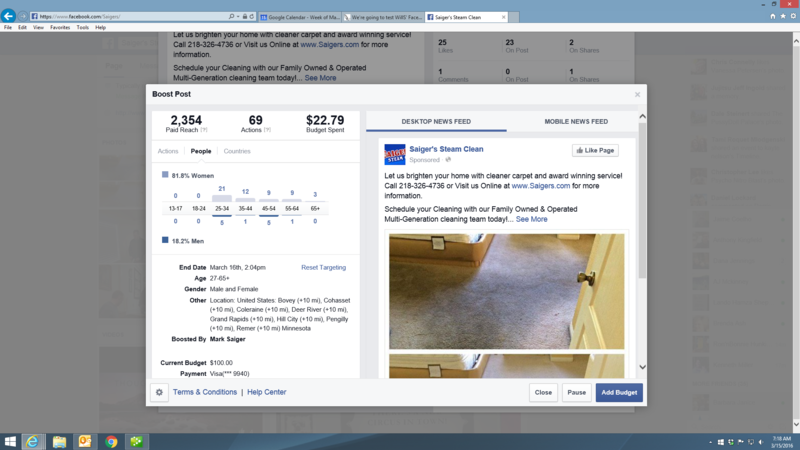Close the Saiger's Steam Clean browser tab
800x450 pixels.
(x=504, y=17)
